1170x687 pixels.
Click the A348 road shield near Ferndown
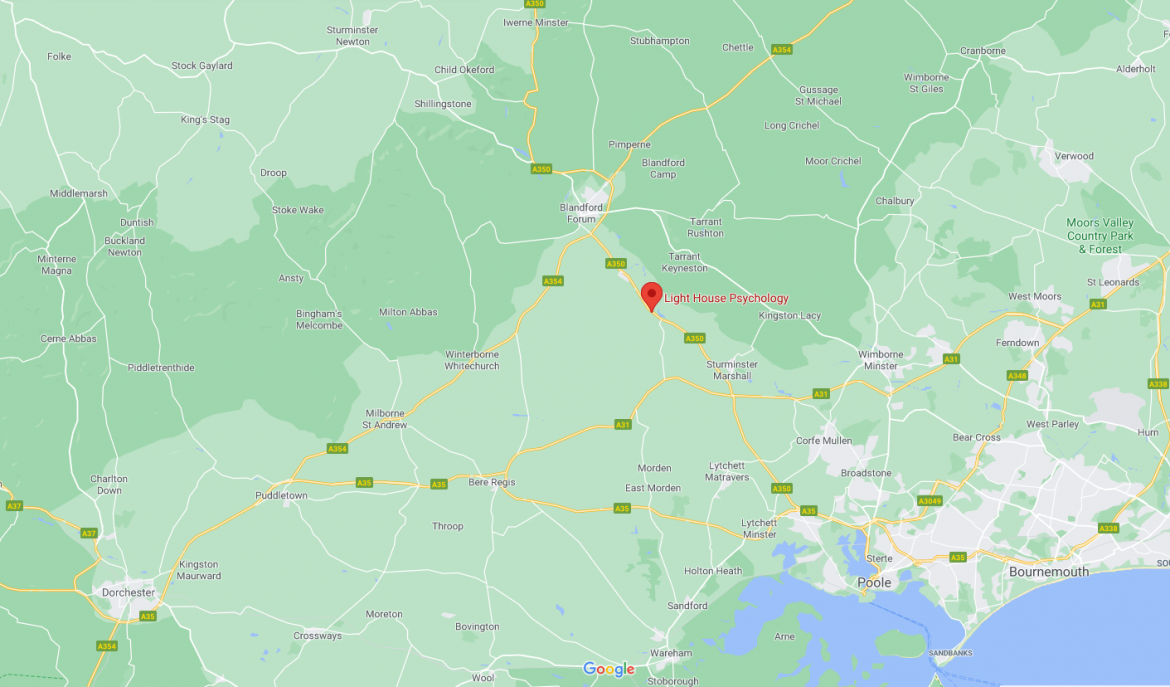tap(1017, 376)
